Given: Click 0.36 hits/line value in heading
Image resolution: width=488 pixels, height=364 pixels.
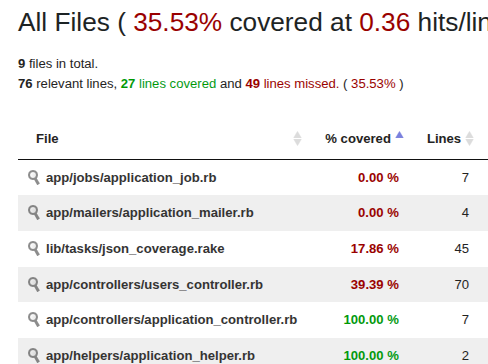Looking at the screenshot, I should click(384, 23).
